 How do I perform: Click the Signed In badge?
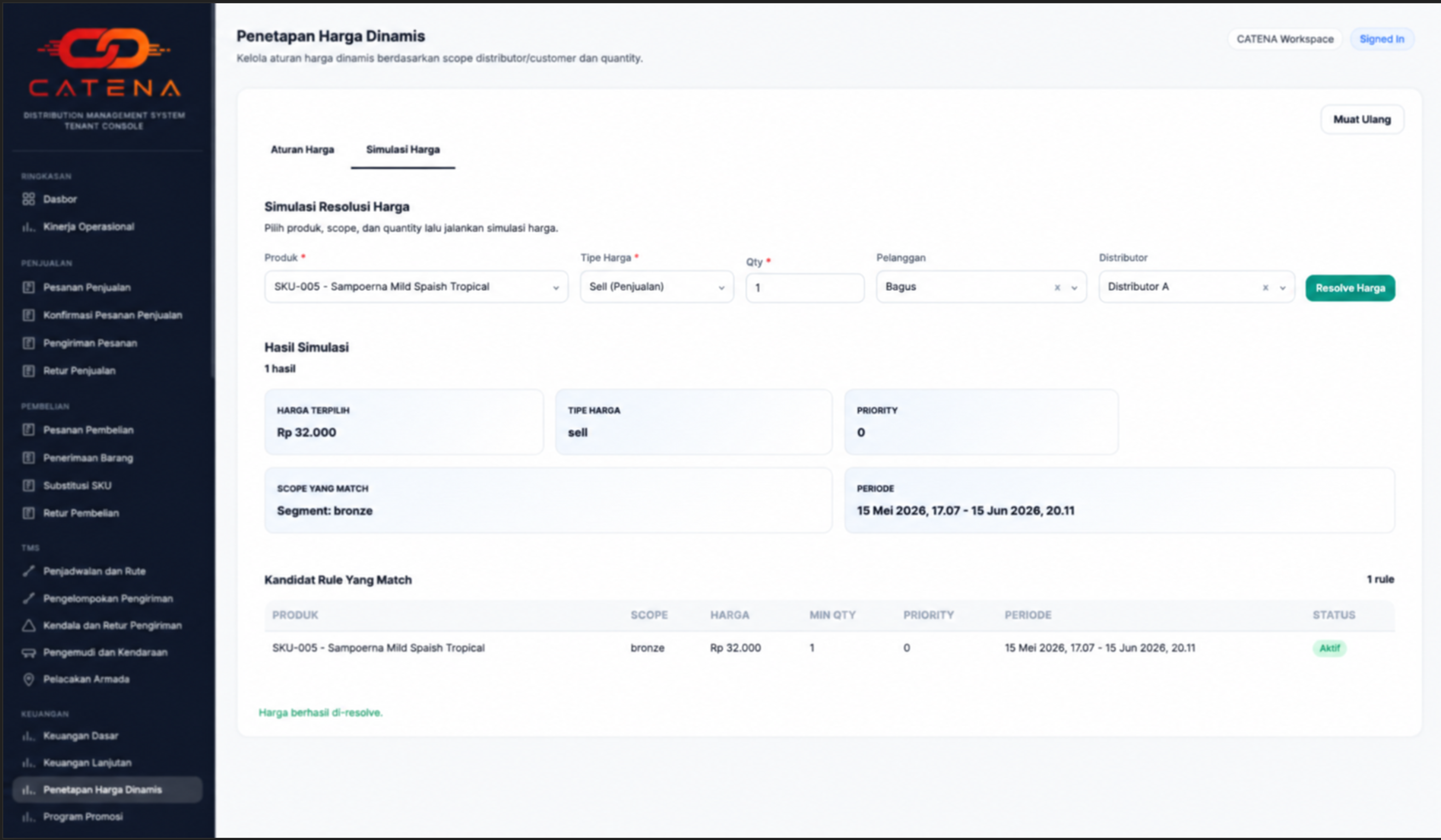[1381, 39]
